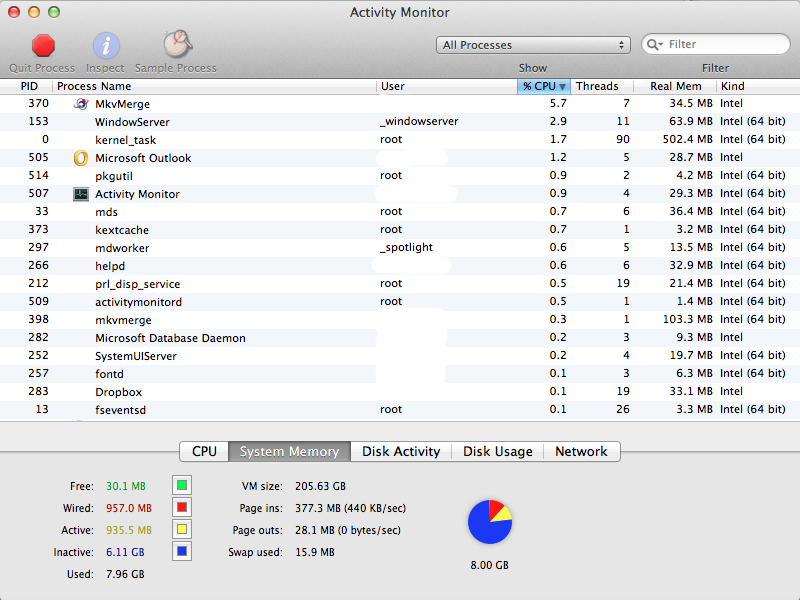Select the mds process row
Viewport: 800px width, 600px height.
[x=400, y=212]
